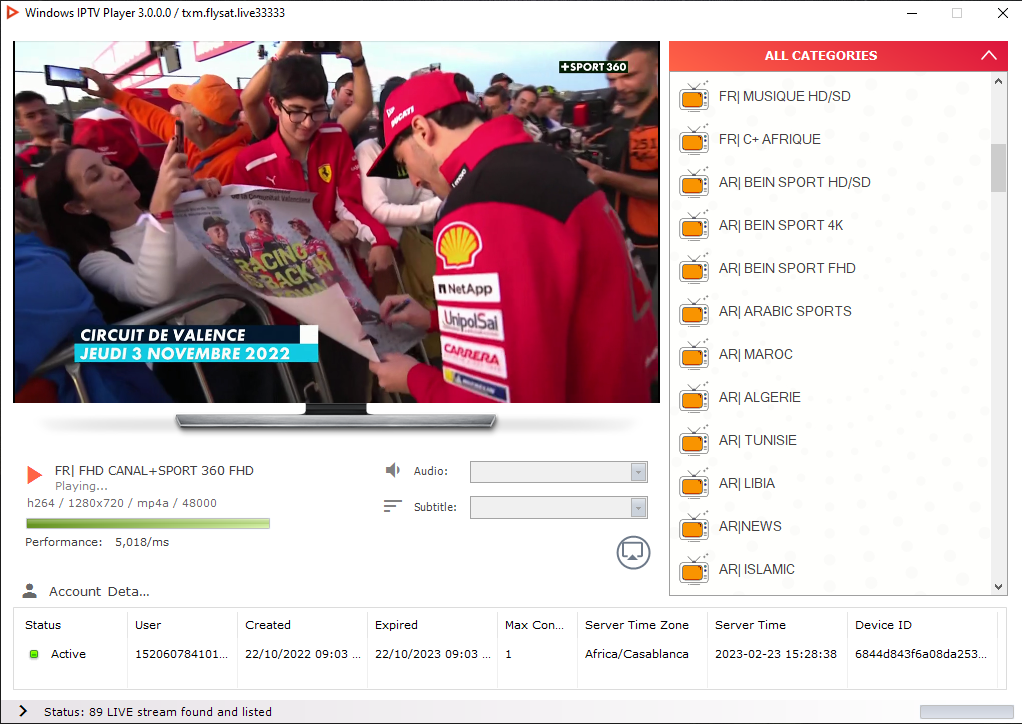Click the ALL CATEGORIES header

838,56
